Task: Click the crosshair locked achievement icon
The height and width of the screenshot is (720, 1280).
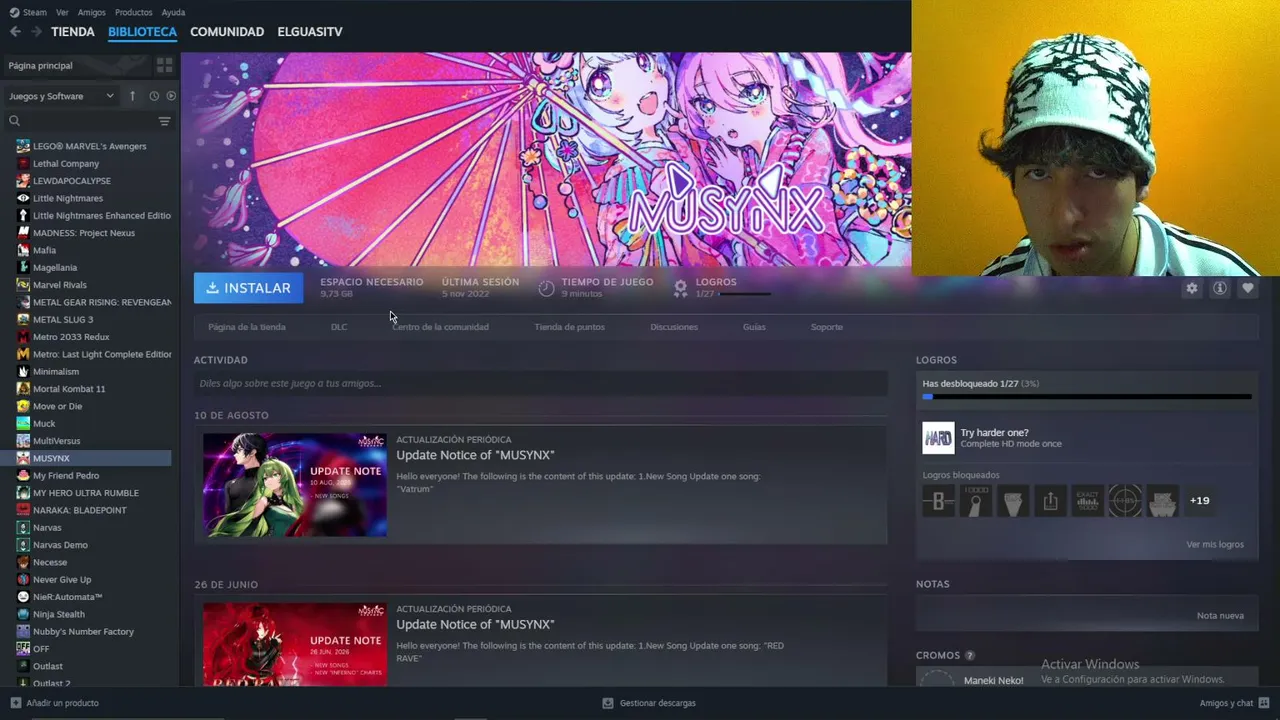Action: [x=1125, y=500]
